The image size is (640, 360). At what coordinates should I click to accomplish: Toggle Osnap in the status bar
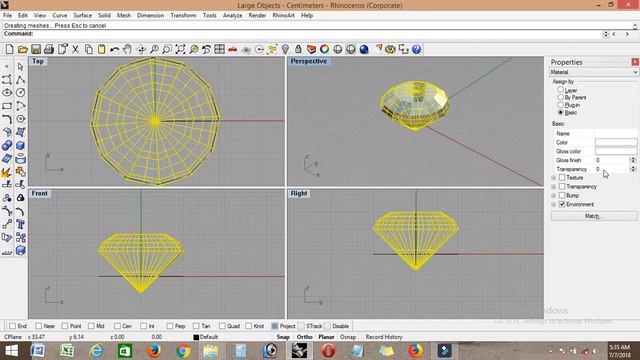click(x=348, y=337)
